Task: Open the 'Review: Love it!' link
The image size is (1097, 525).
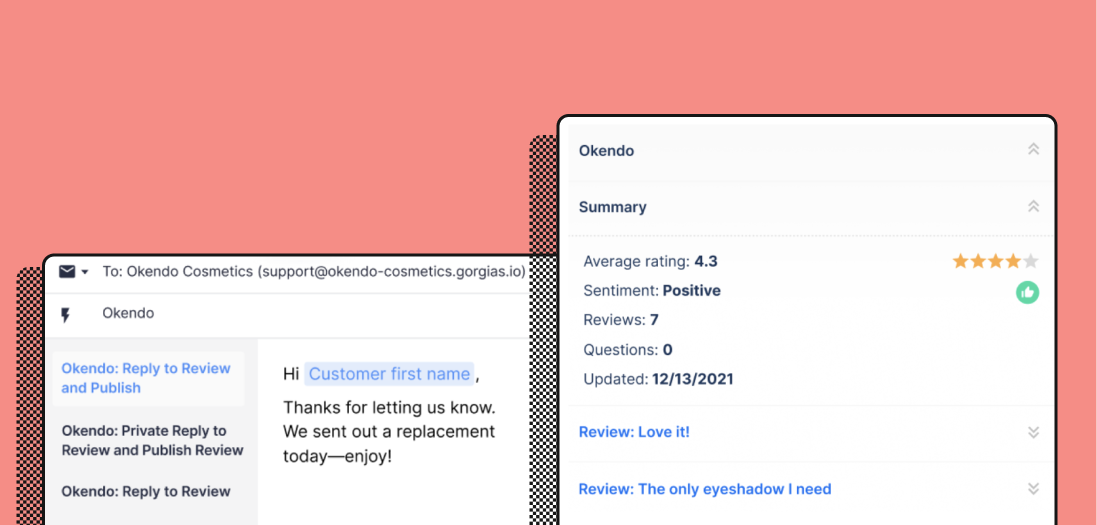Action: [x=634, y=432]
